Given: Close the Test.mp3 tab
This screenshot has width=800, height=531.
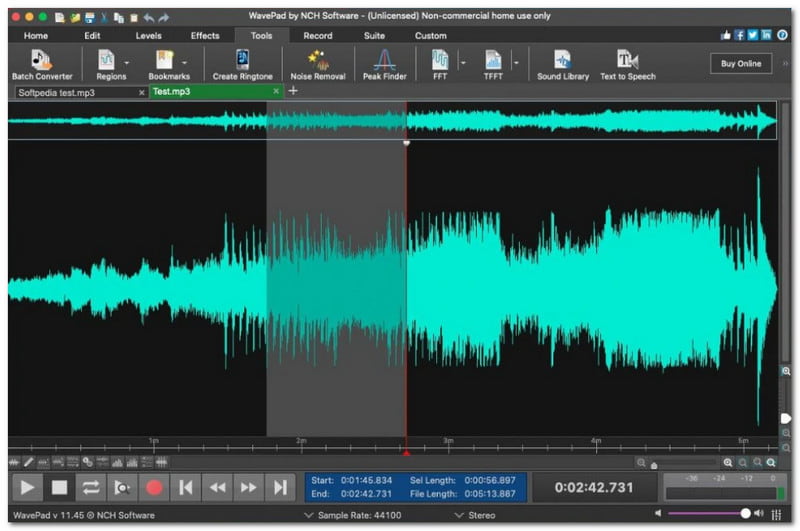Looking at the screenshot, I should pos(276,91).
